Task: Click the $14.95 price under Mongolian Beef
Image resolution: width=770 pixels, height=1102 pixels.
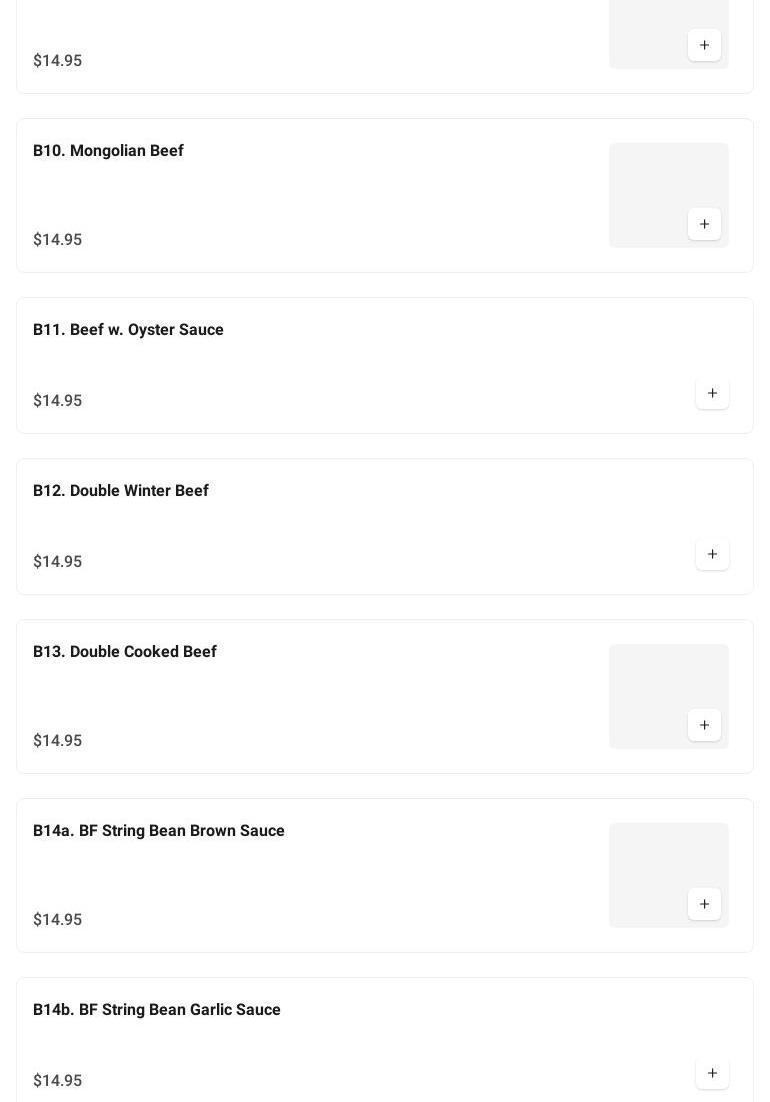Action: [x=57, y=240]
